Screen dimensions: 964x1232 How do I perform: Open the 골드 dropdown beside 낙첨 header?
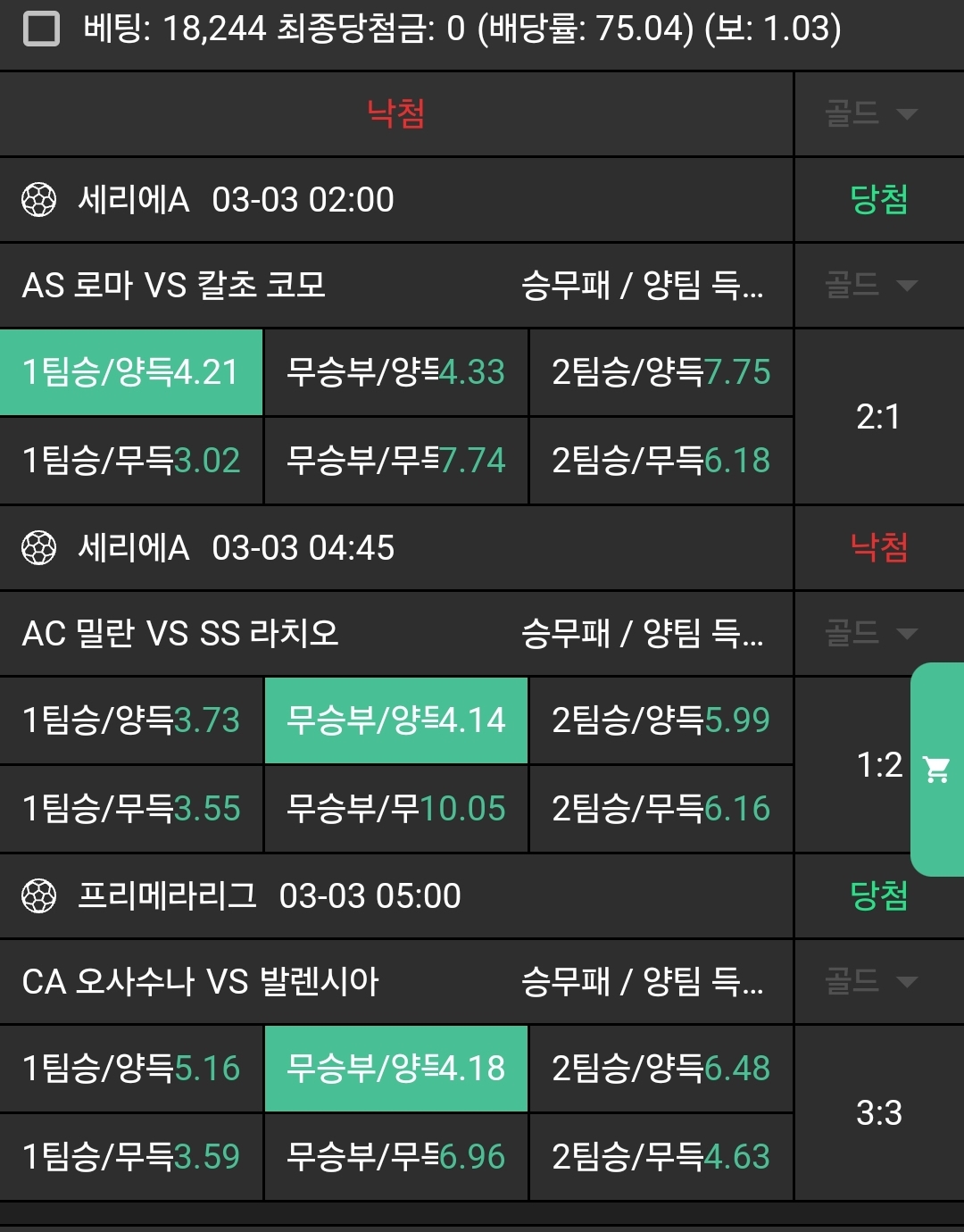[x=871, y=114]
